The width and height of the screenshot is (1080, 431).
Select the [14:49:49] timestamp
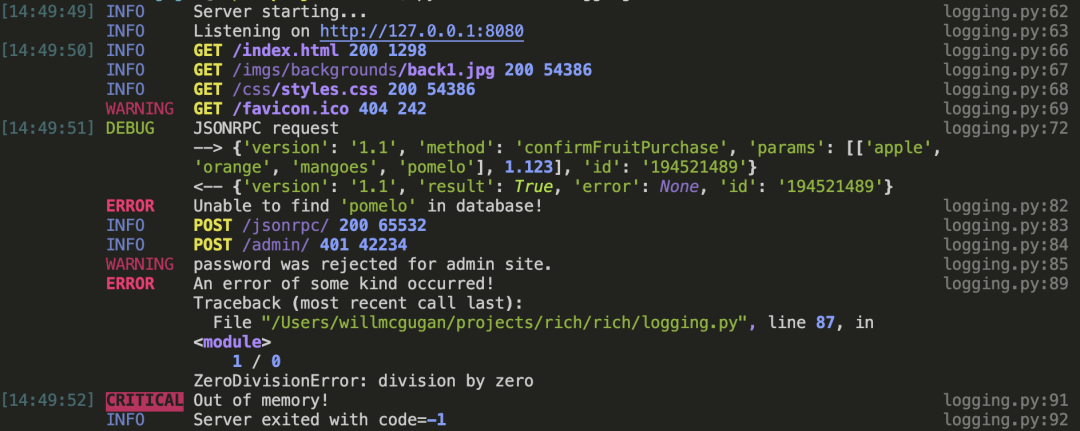pos(48,12)
